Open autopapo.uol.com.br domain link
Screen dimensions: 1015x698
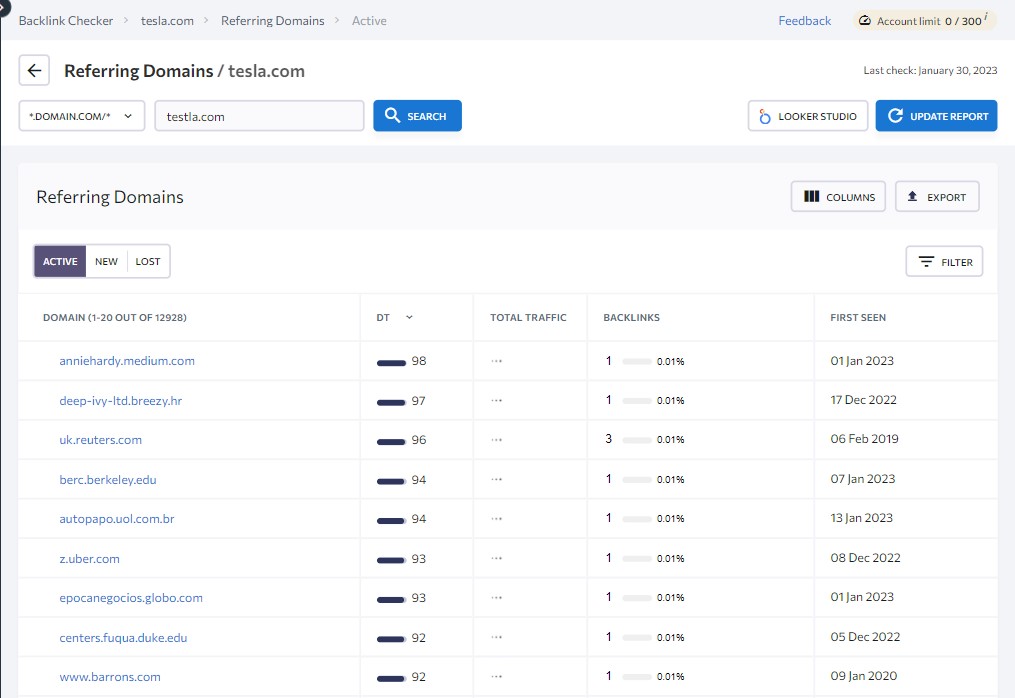pyautogui.click(x=117, y=519)
